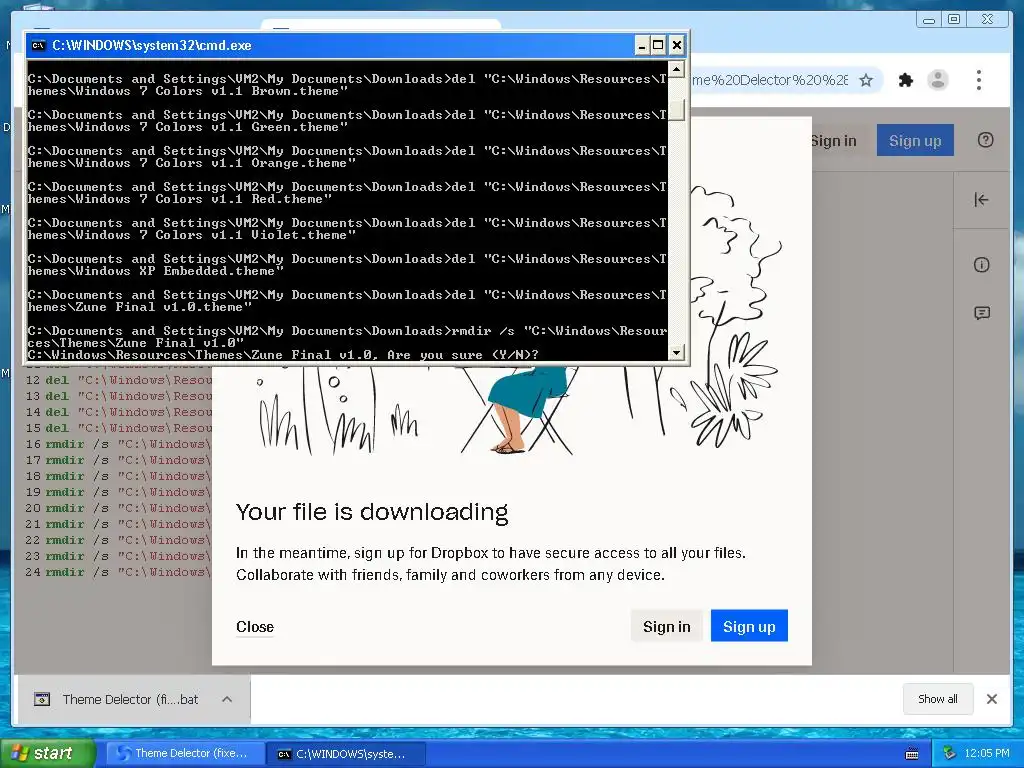This screenshot has height=768, width=1024.
Task: Close the Chrome downloads bar
Action: [x=991, y=699]
